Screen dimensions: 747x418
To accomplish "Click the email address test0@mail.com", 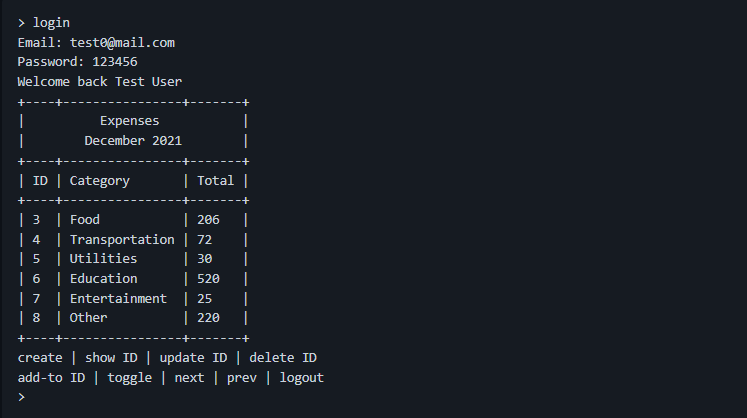I will click(122, 42).
